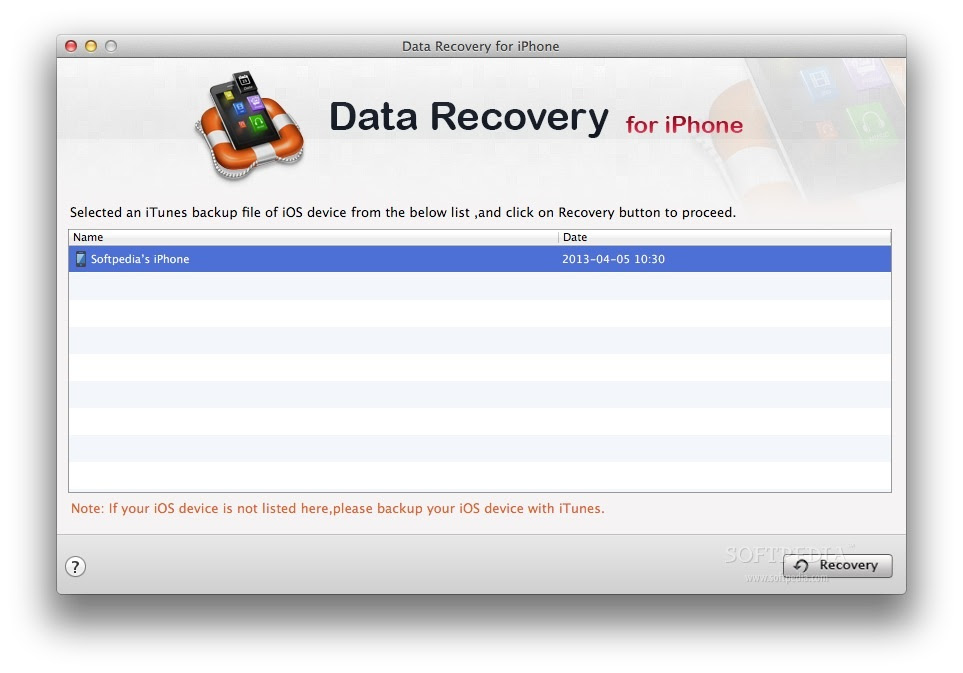Sort by the Date column header

(725, 237)
